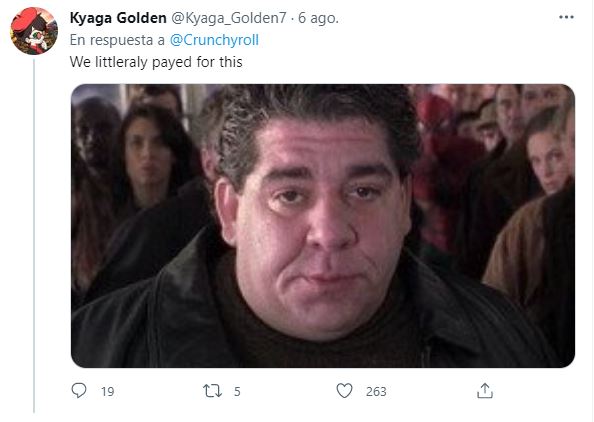This screenshot has width=594, height=422.
Task: Retweet using the retweet arrows icon
Action: (213, 391)
